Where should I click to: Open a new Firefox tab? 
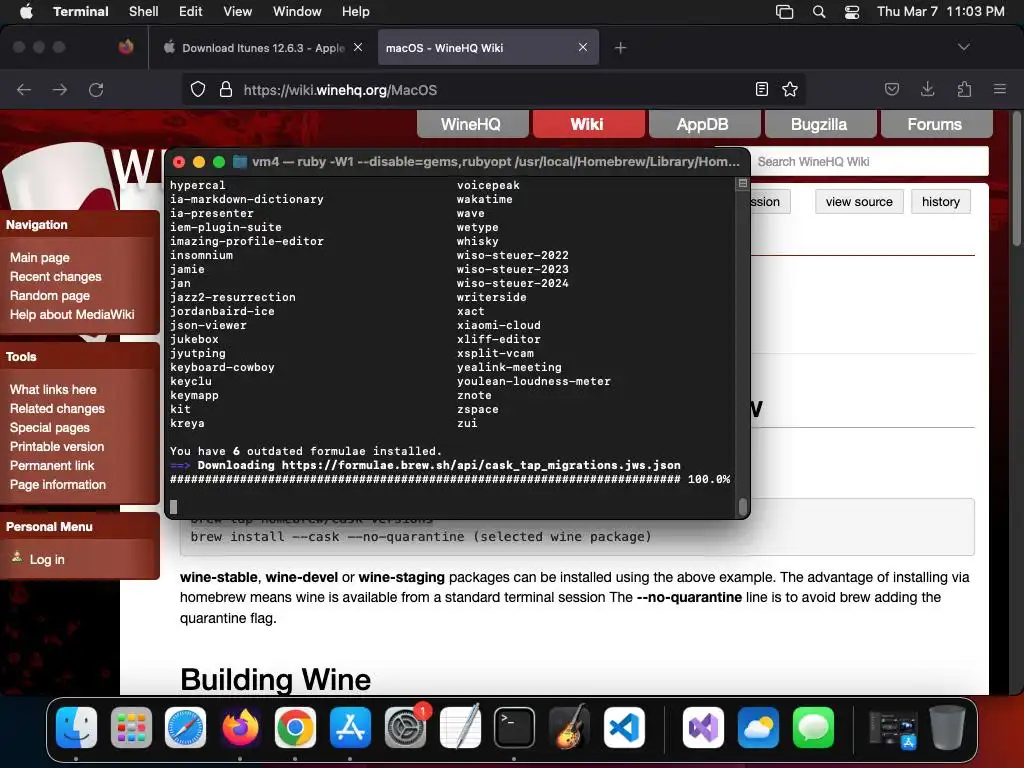[x=620, y=48]
